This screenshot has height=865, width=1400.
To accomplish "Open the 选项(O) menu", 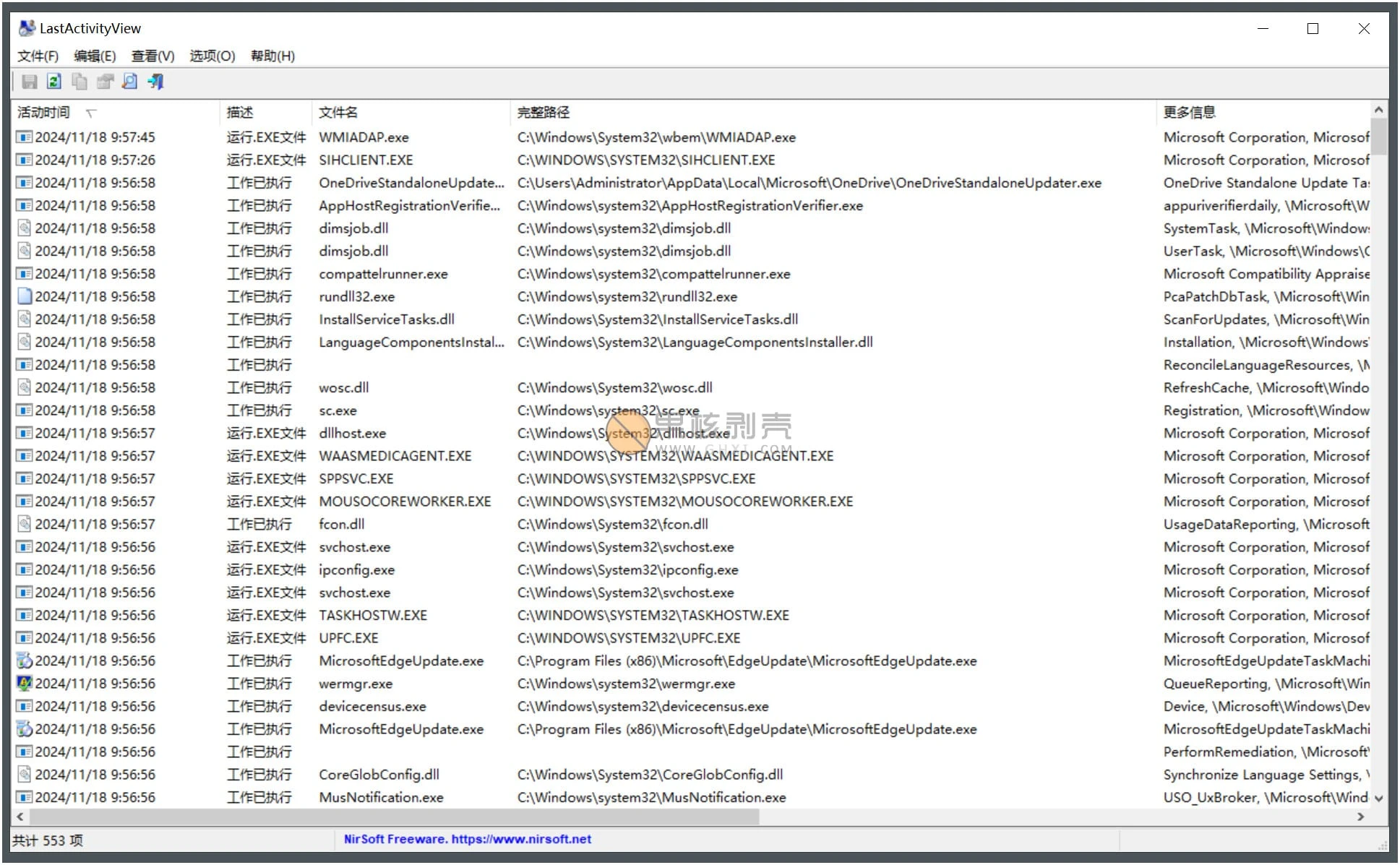I will click(212, 56).
